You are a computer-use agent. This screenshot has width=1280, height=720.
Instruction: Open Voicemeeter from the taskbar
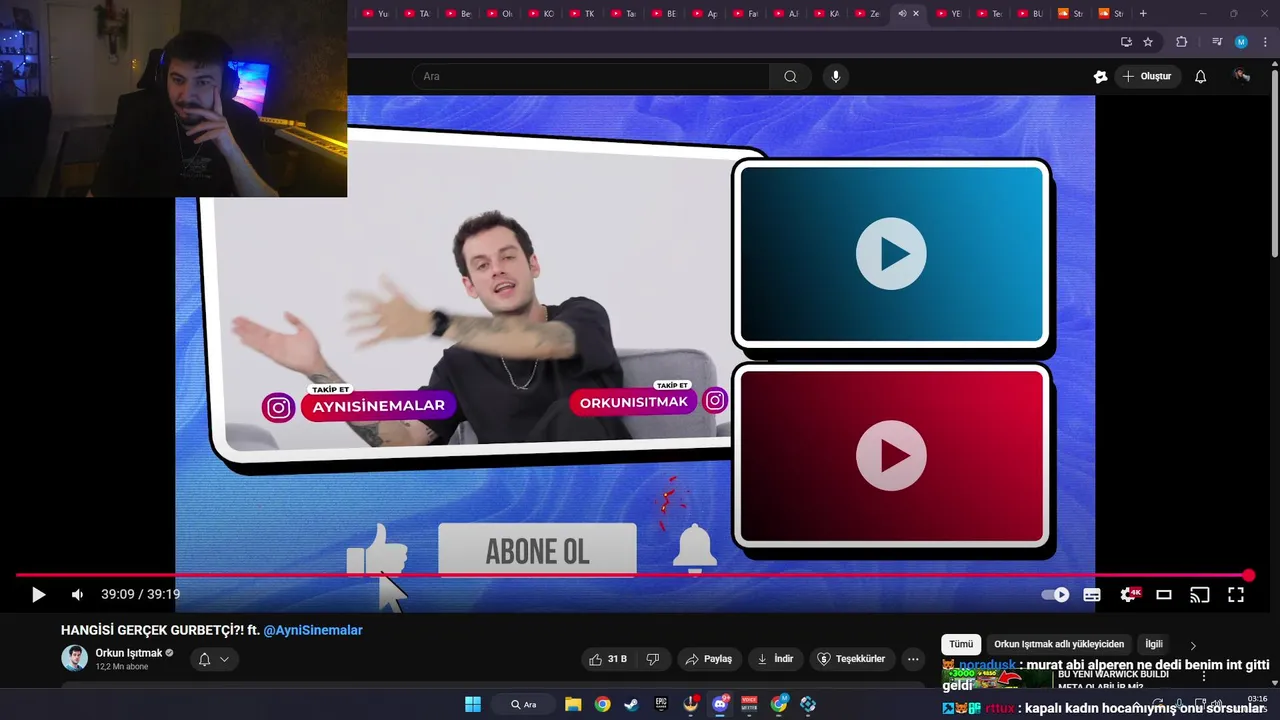[x=749, y=704]
